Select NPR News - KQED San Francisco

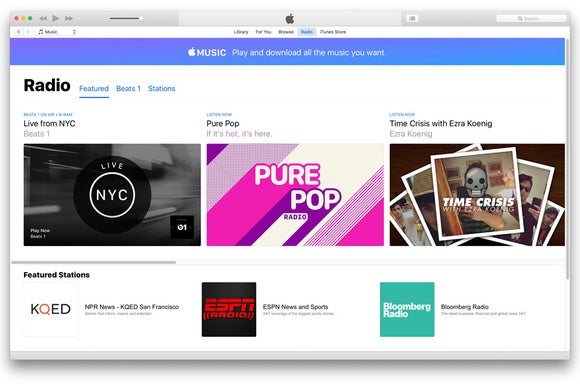pos(132,307)
